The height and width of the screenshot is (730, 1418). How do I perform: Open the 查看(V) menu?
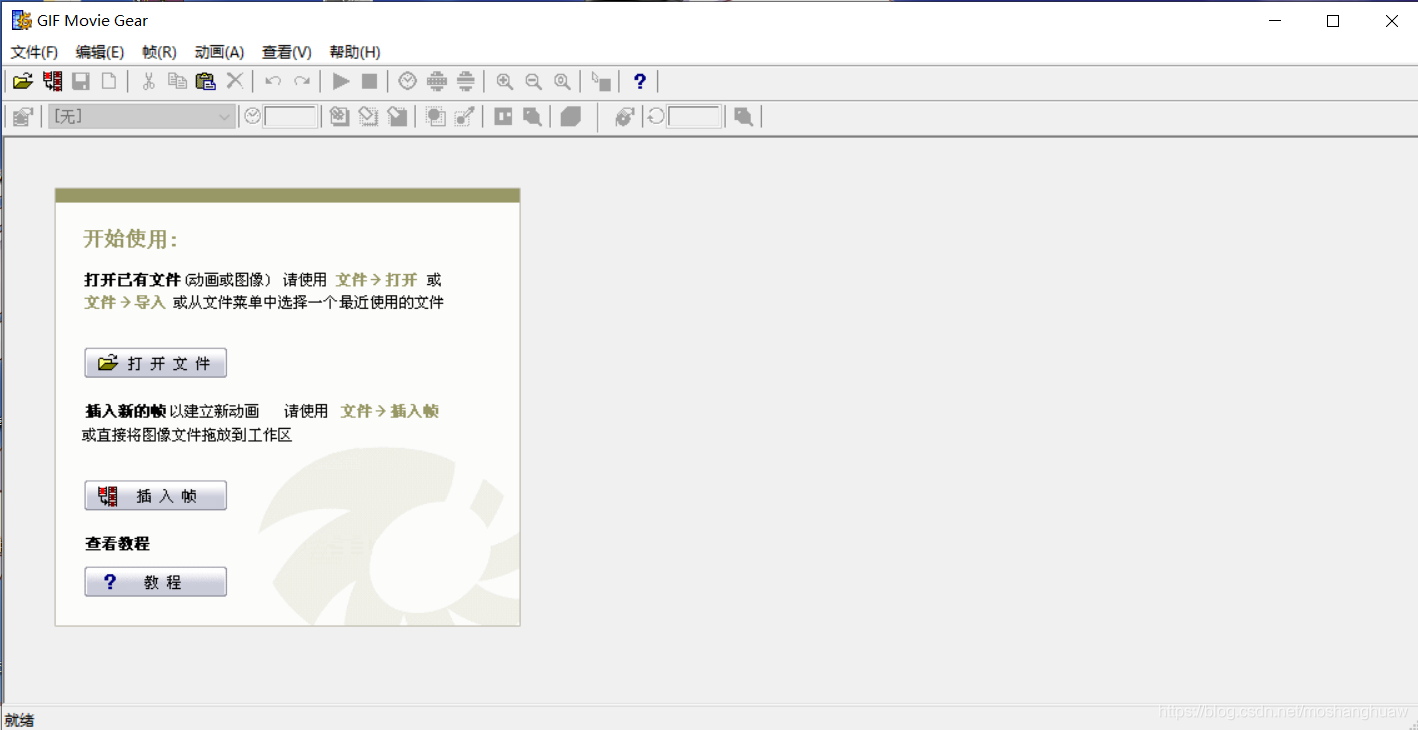[x=287, y=52]
